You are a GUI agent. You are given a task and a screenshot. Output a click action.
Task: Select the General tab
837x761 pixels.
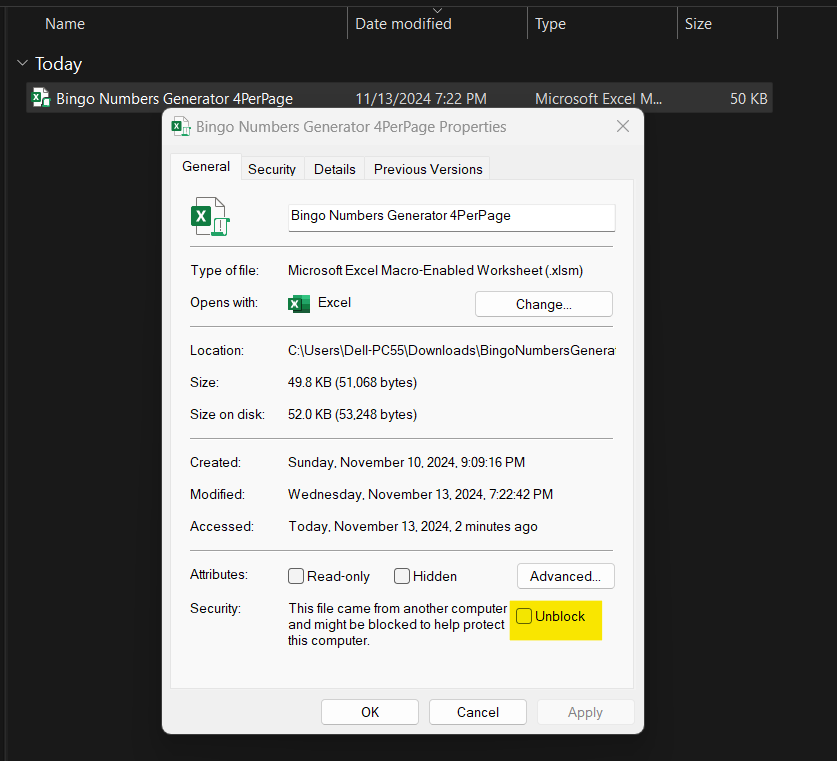click(206, 167)
